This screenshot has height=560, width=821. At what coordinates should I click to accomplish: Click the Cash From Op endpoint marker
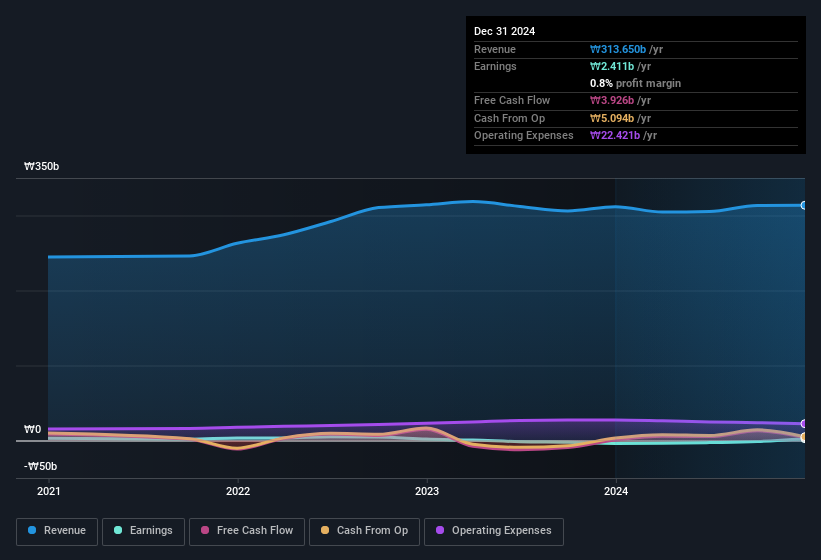point(803,437)
